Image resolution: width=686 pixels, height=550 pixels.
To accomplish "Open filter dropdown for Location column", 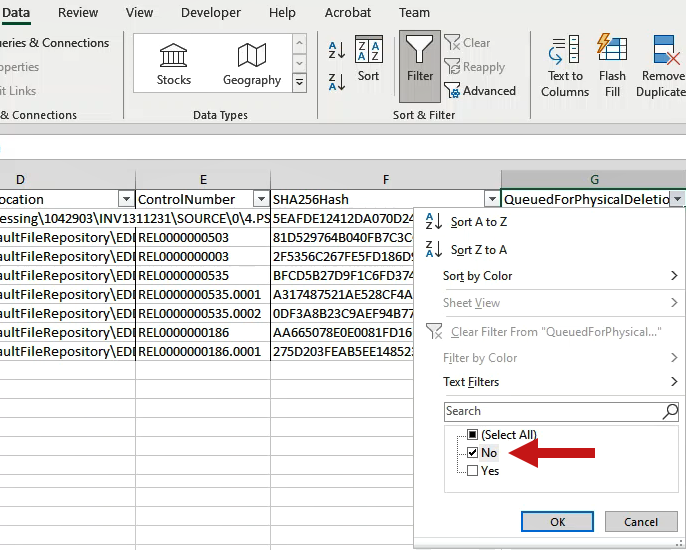I will tap(126, 200).
